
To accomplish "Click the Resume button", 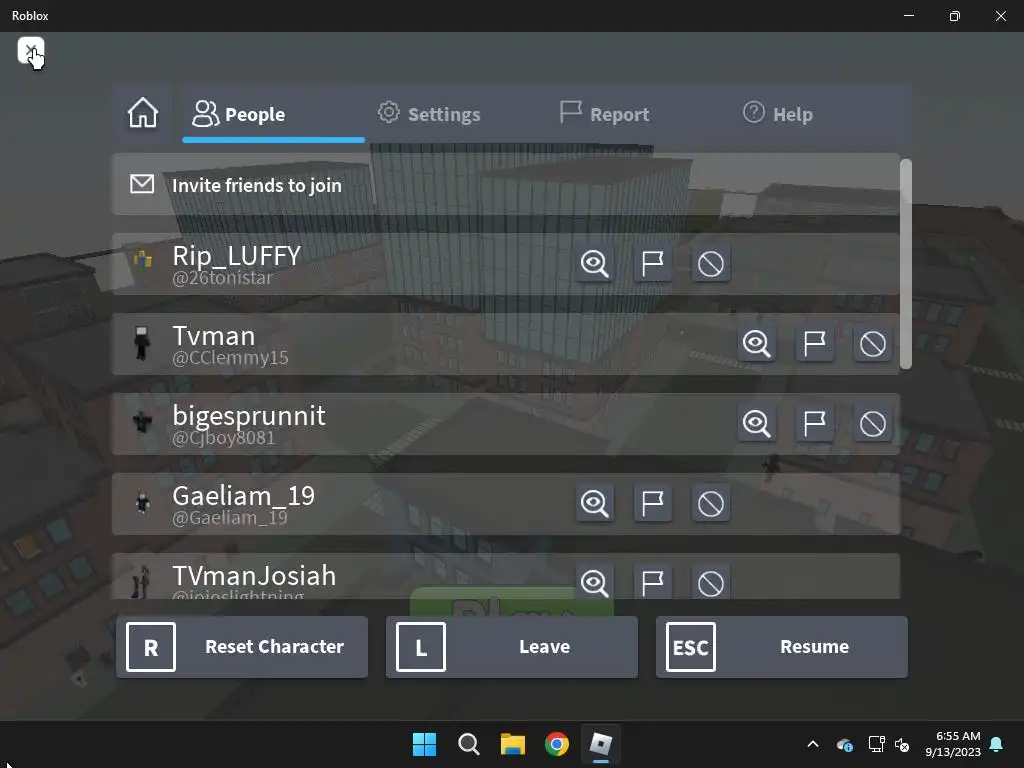I will click(x=782, y=647).
